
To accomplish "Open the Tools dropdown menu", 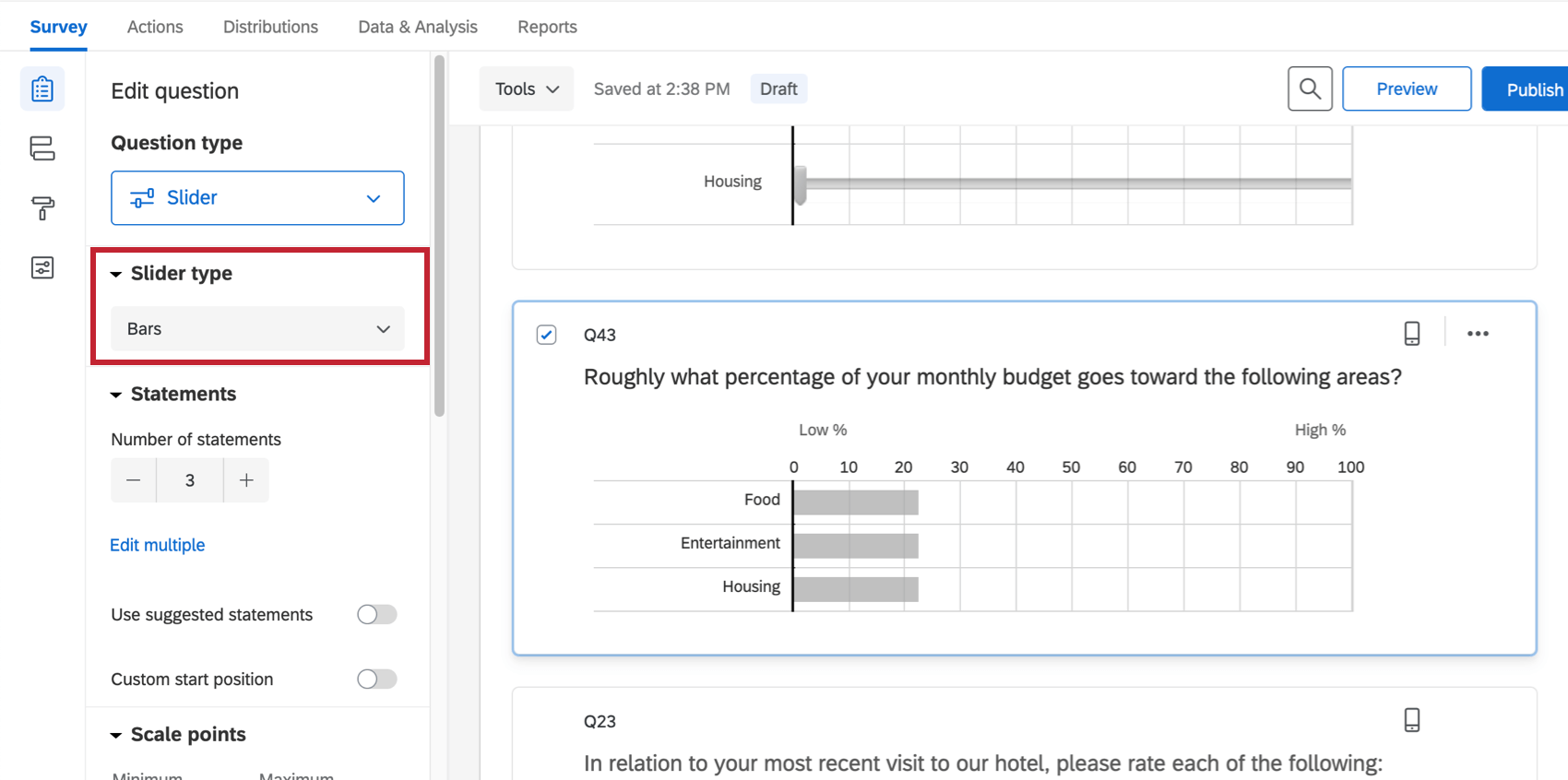I will (x=527, y=89).
